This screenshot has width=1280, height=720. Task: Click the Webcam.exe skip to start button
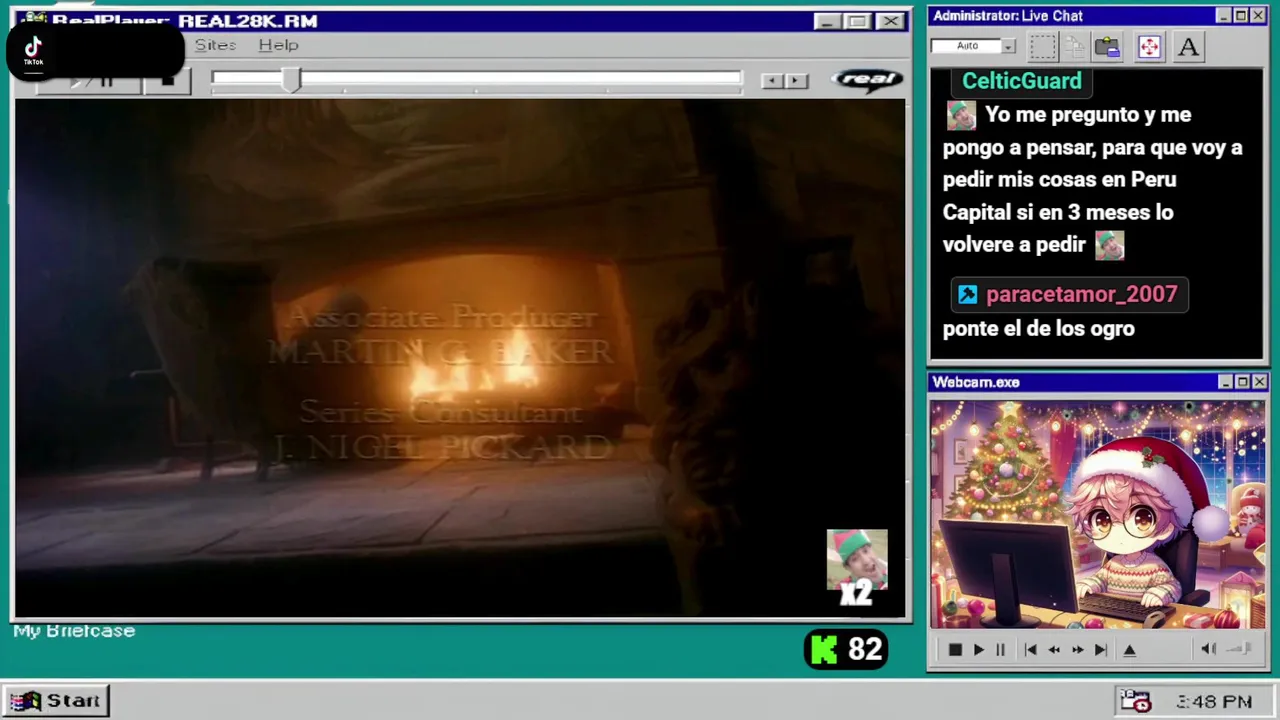(x=1030, y=650)
